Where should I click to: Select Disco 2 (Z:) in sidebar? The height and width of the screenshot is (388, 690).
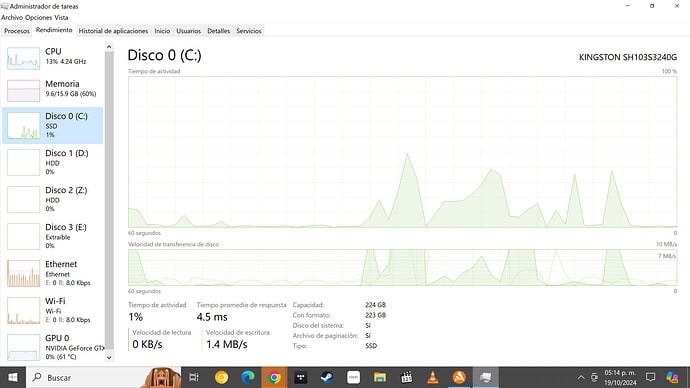pyautogui.click(x=52, y=199)
